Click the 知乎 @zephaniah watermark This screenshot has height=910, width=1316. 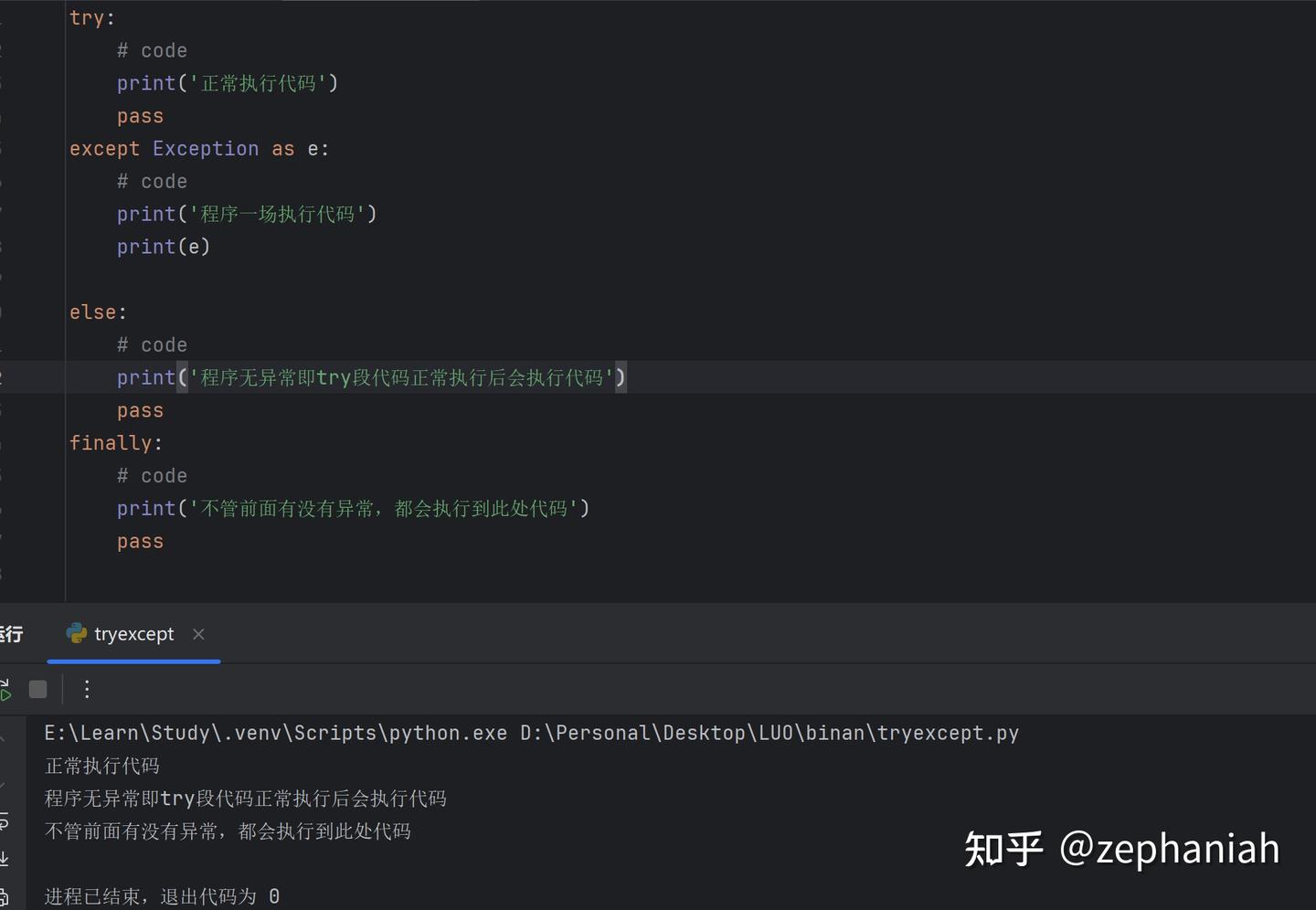point(1121,849)
